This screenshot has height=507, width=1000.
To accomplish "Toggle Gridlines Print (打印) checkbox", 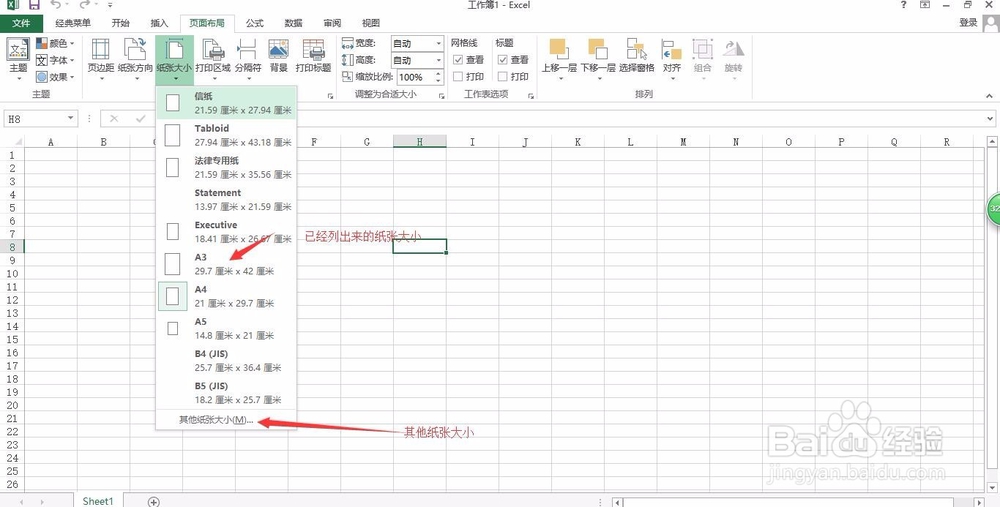I will click(457, 77).
